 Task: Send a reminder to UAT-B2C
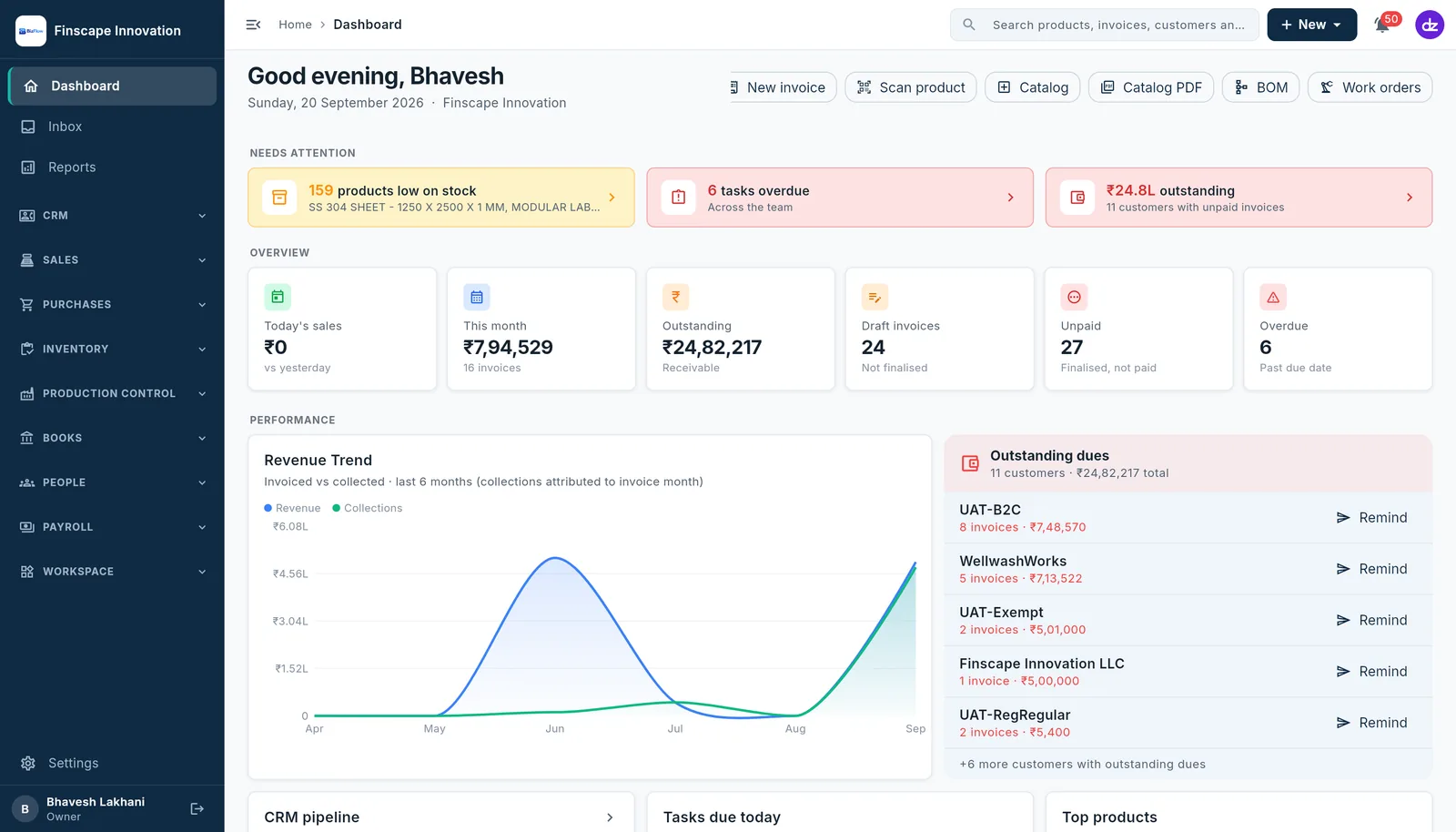tap(1371, 518)
